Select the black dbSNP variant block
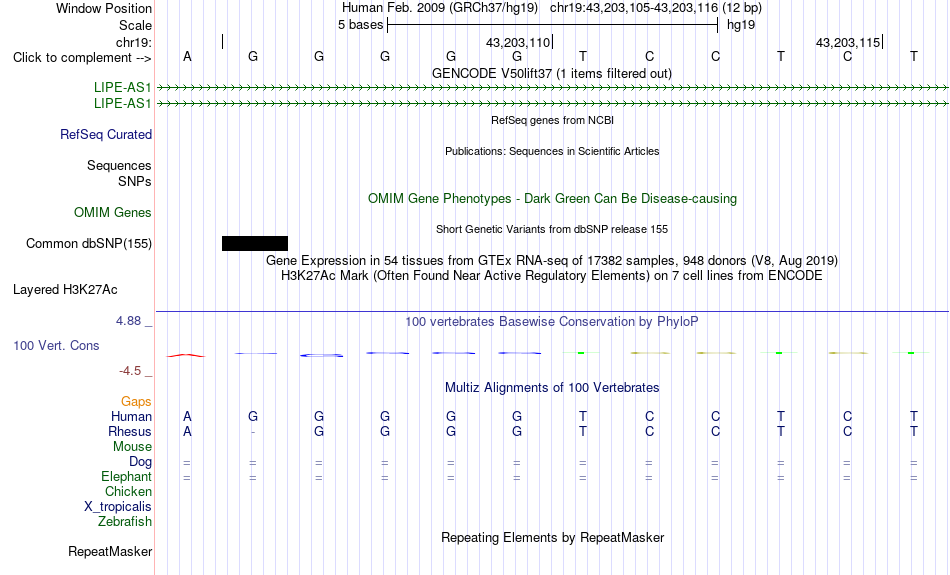 255,244
